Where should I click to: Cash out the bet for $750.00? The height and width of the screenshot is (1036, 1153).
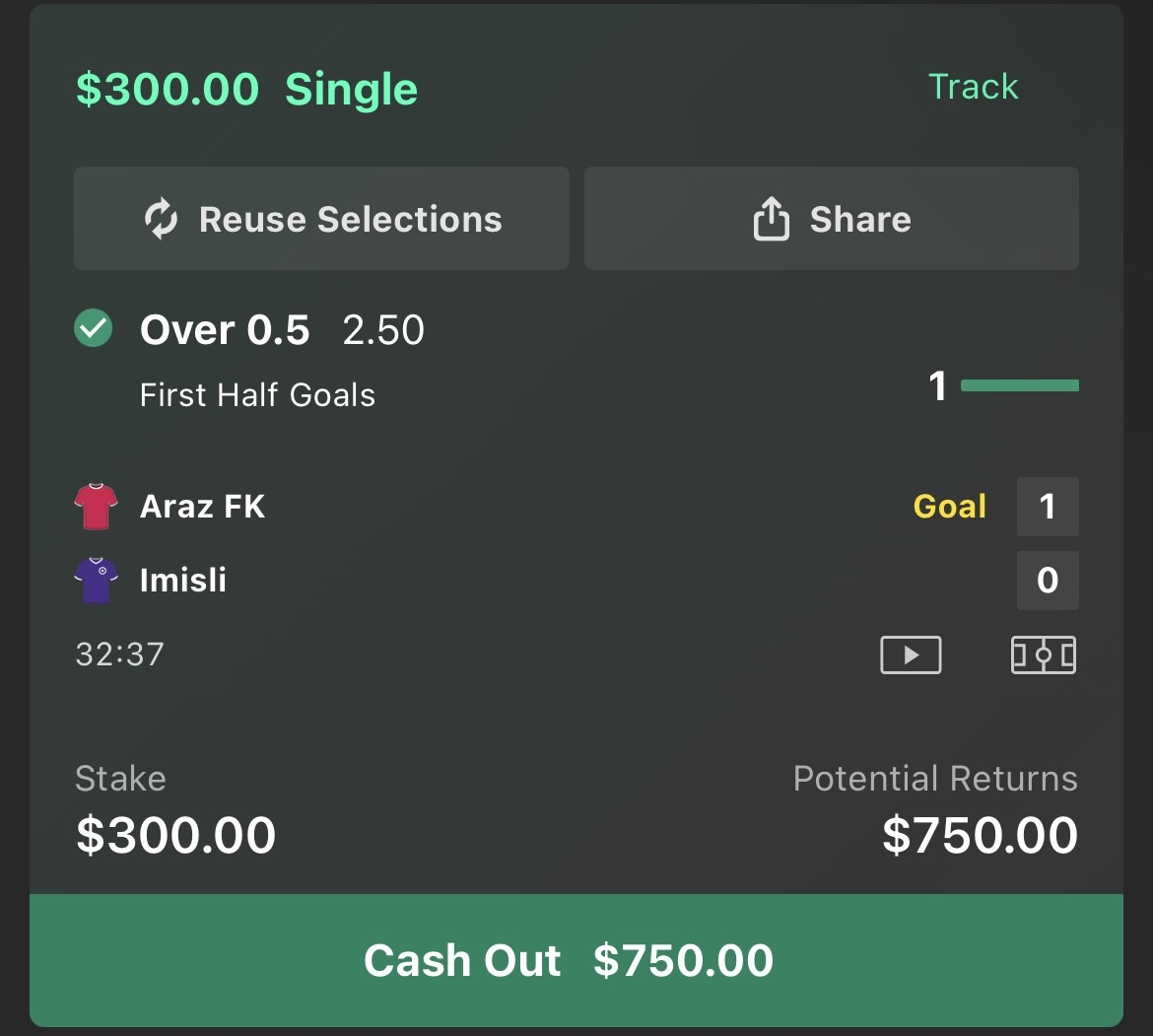click(x=576, y=960)
